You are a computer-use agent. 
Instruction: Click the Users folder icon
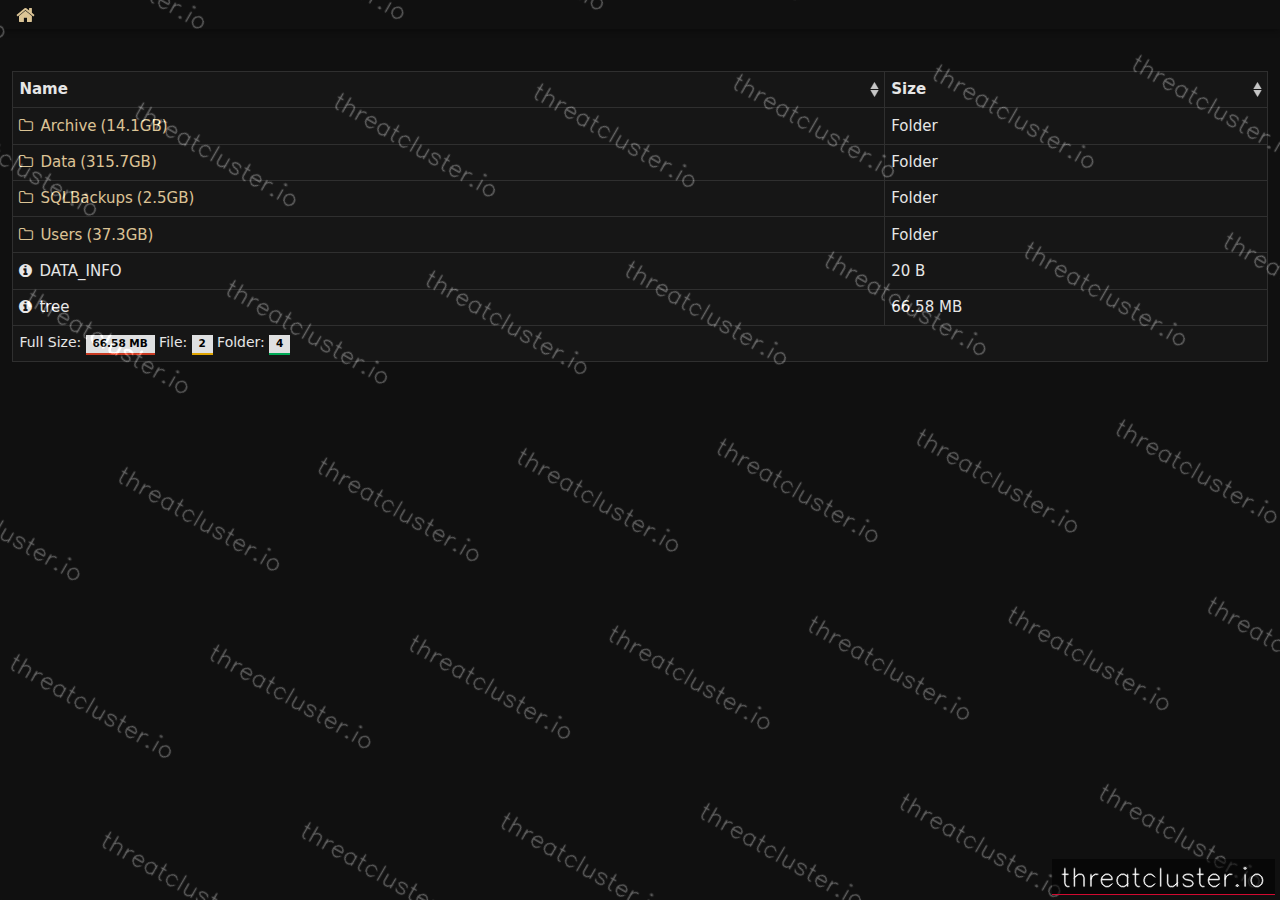(26, 235)
